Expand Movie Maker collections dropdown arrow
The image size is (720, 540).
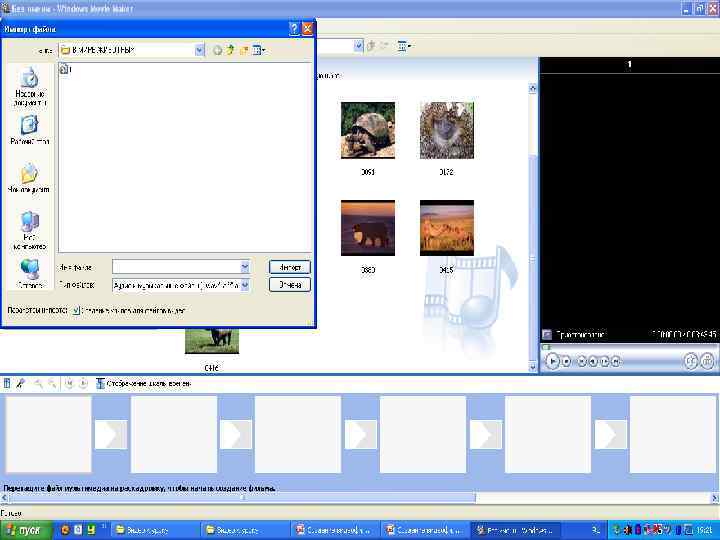coord(359,46)
